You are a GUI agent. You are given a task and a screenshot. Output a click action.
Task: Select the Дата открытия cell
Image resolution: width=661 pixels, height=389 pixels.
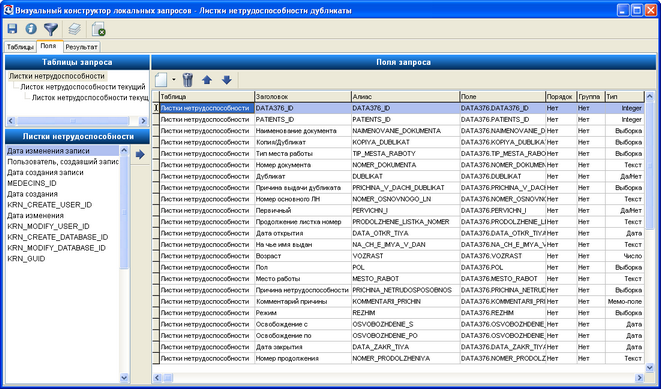click(303, 233)
